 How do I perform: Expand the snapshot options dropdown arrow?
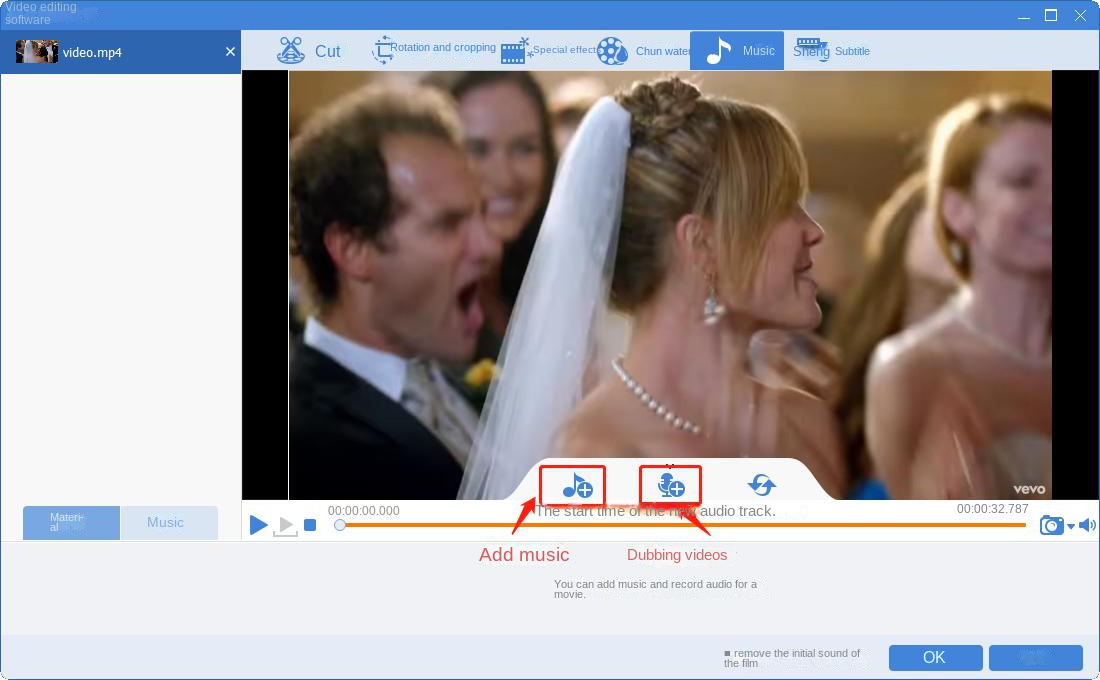point(1071,527)
